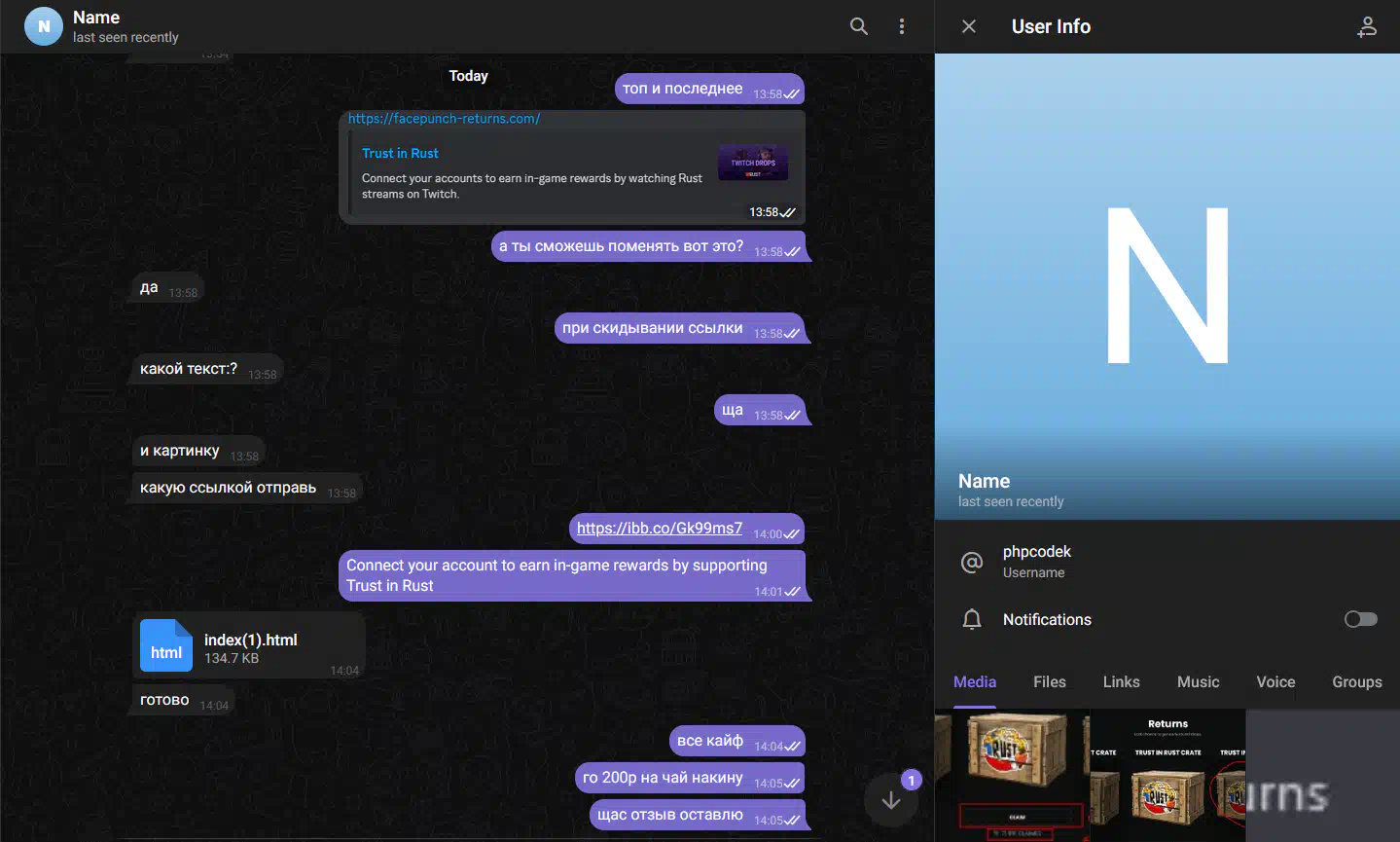Click the 'щас отзыв оставлю' message
The height and width of the screenshot is (842, 1400).
(698, 815)
